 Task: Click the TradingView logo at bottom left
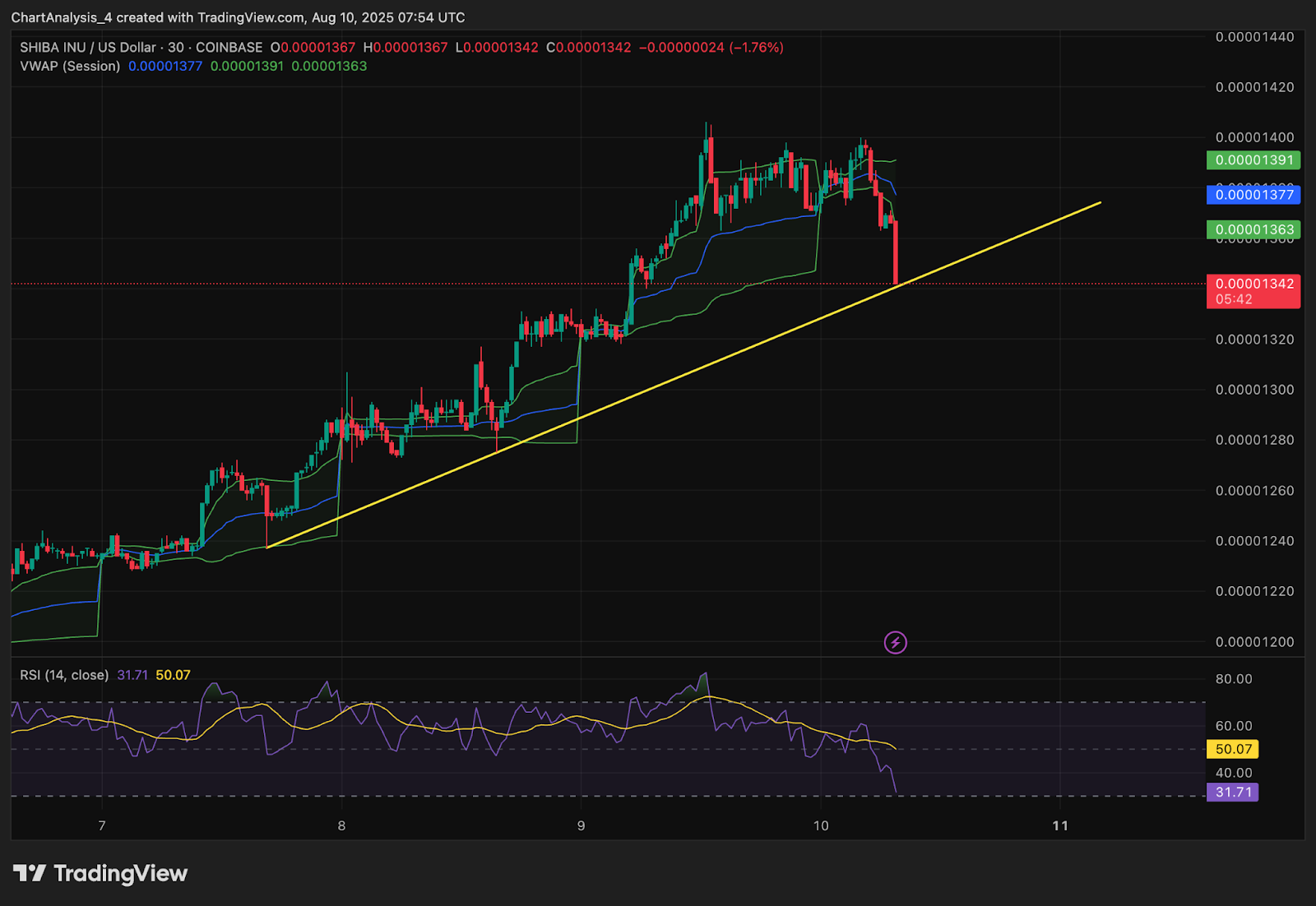(100, 873)
